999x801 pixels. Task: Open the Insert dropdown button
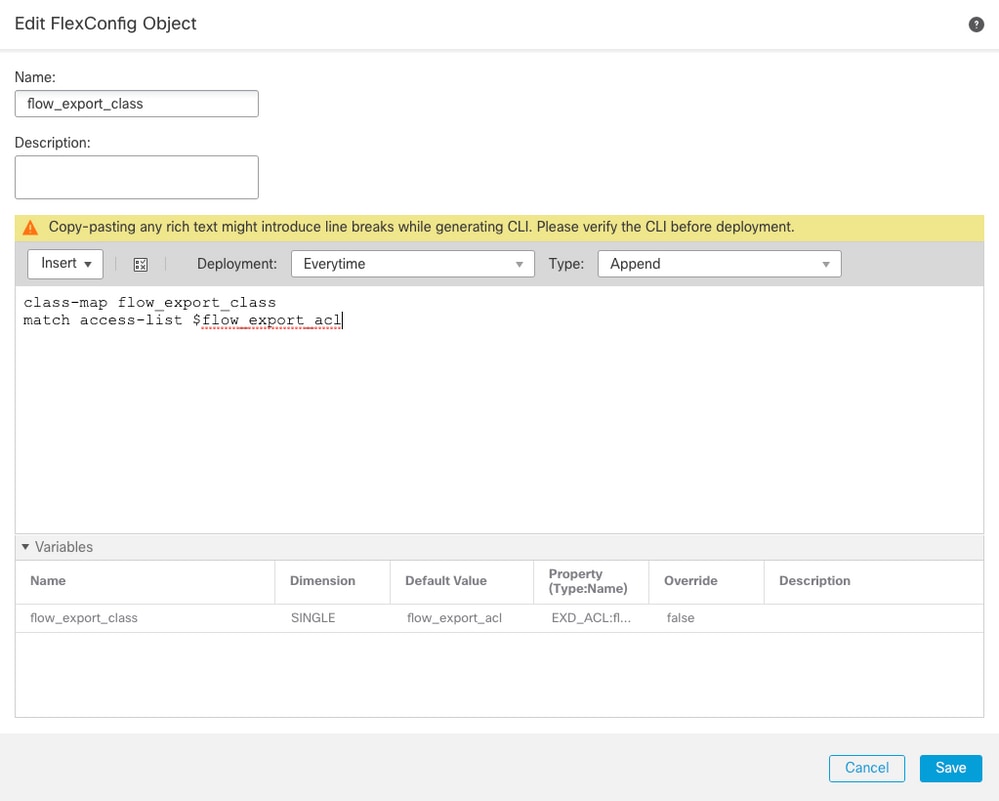point(66,264)
